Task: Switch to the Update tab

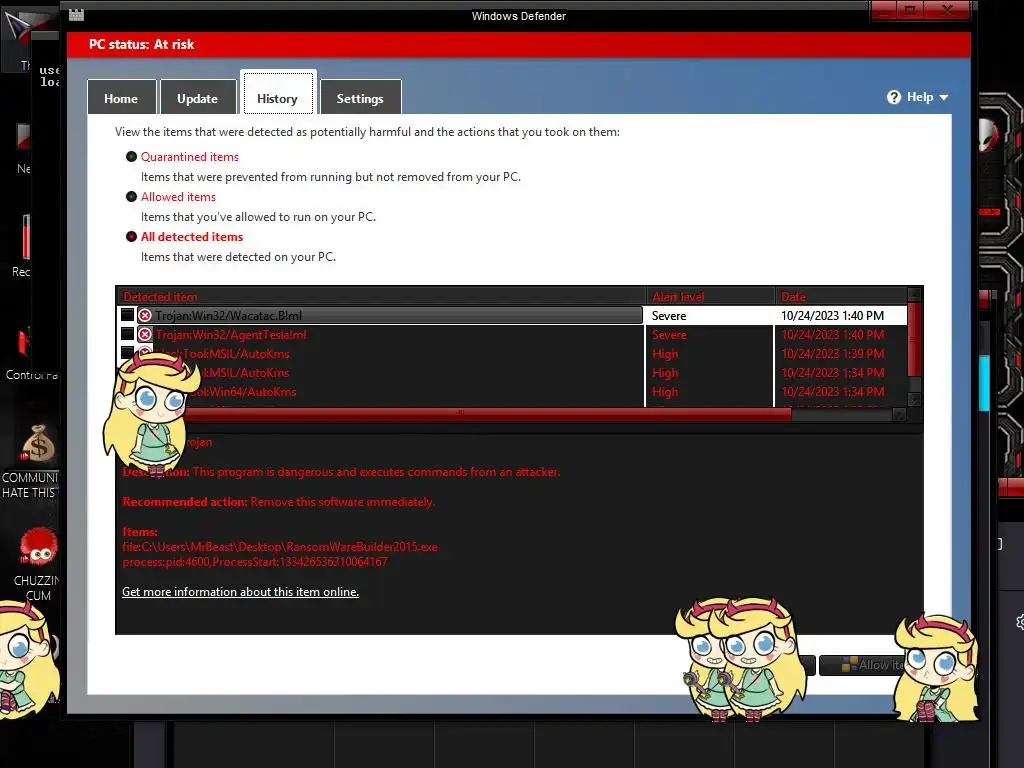Action: pyautogui.click(x=197, y=98)
